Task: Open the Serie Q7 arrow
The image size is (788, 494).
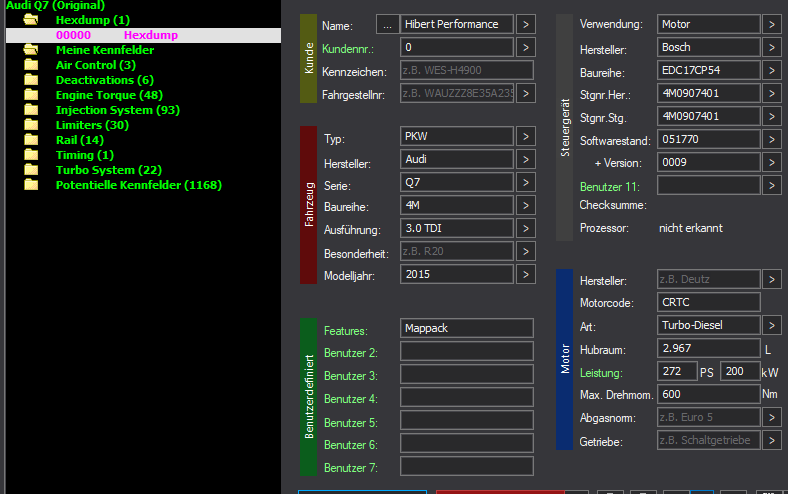Action: point(526,182)
